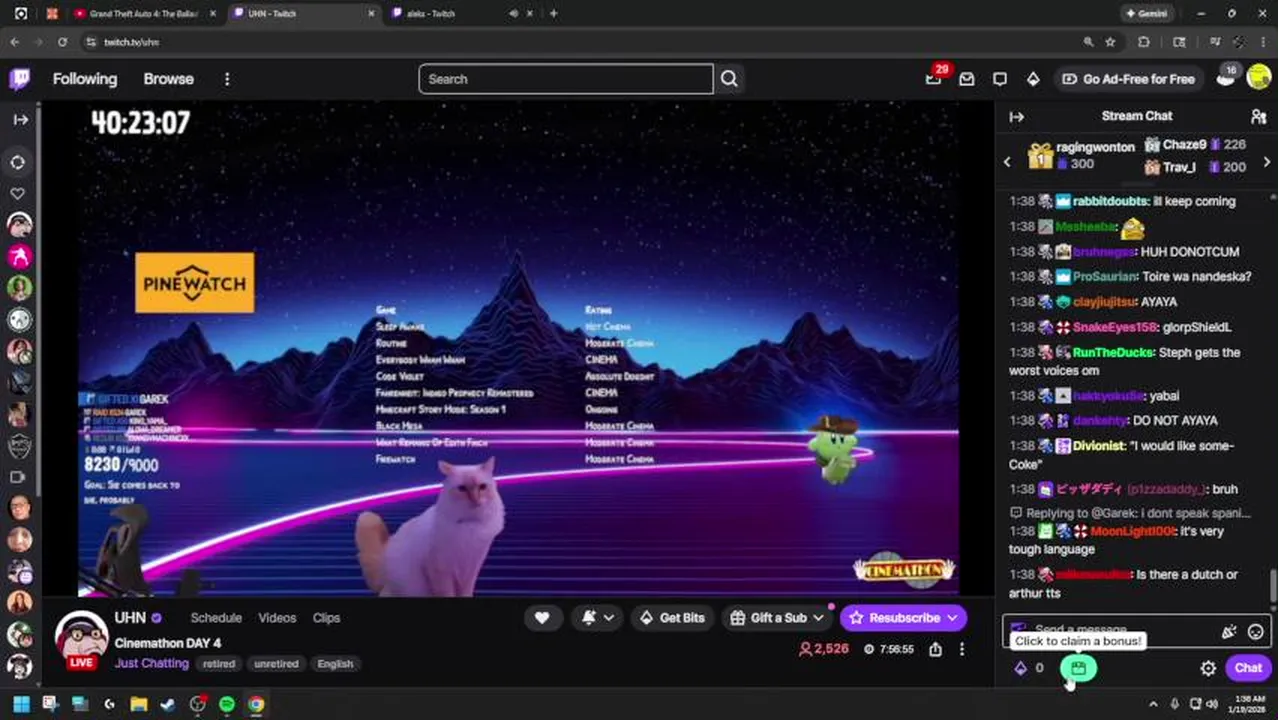This screenshot has width=1278, height=720.
Task: Click the search magnifier button
Action: click(729, 79)
